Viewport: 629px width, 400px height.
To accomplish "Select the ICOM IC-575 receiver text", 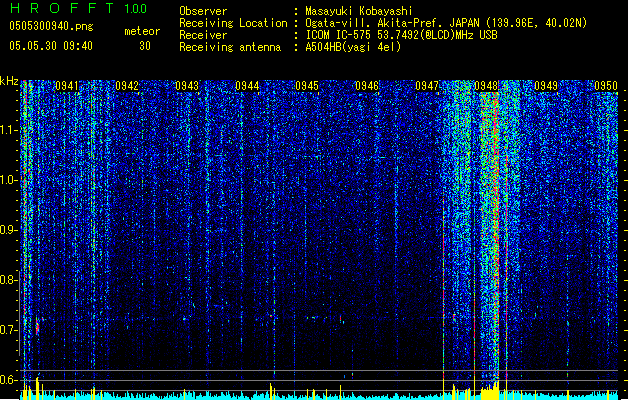I will 401,35.
